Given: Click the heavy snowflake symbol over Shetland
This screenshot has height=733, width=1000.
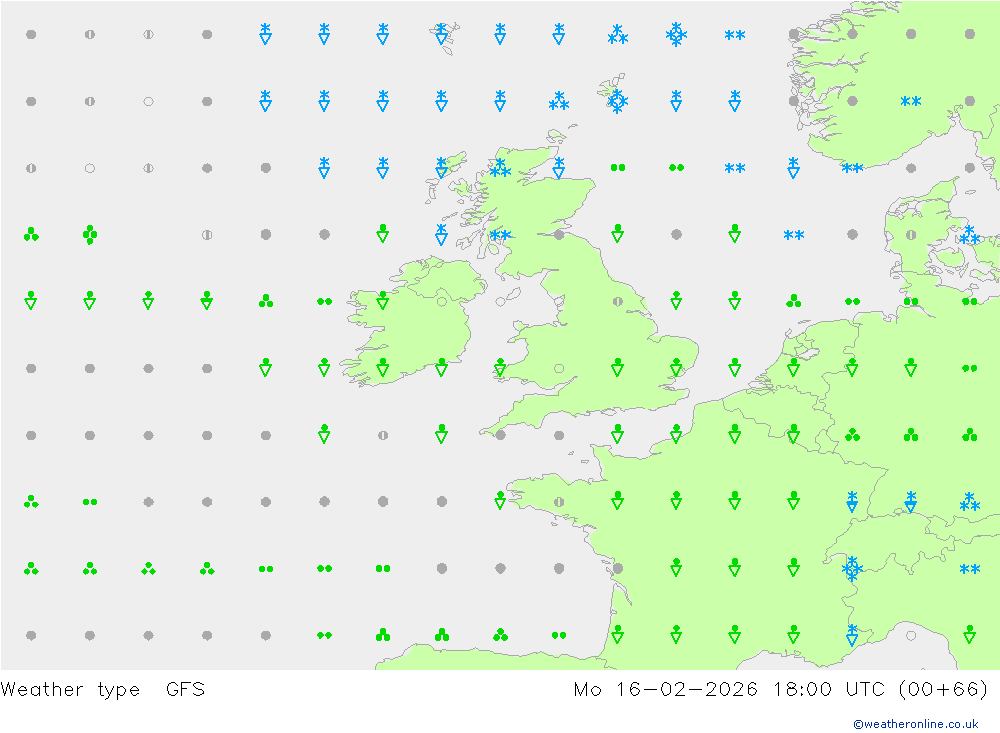Looking at the screenshot, I should coord(617,101).
